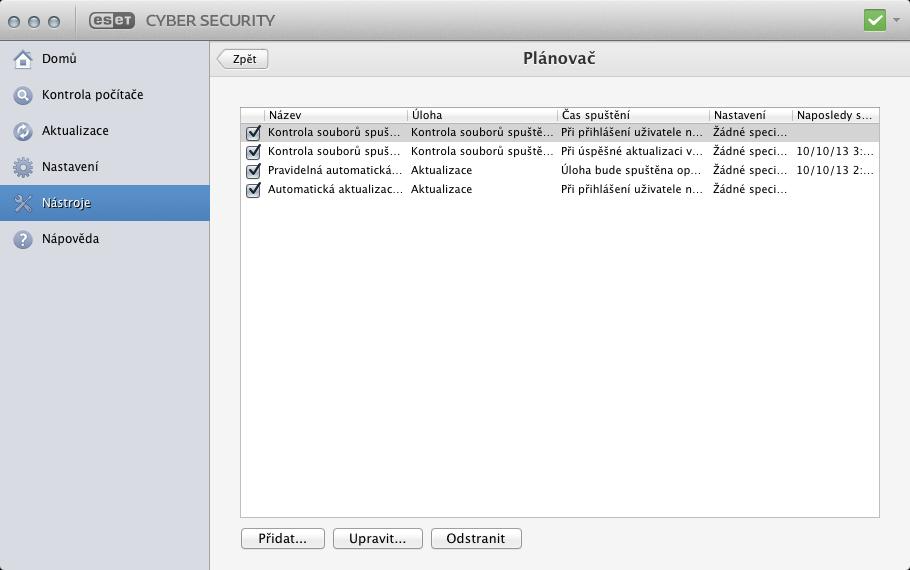Disable the Automatická aktualizace task checkbox
The image size is (910, 570).
(253, 190)
